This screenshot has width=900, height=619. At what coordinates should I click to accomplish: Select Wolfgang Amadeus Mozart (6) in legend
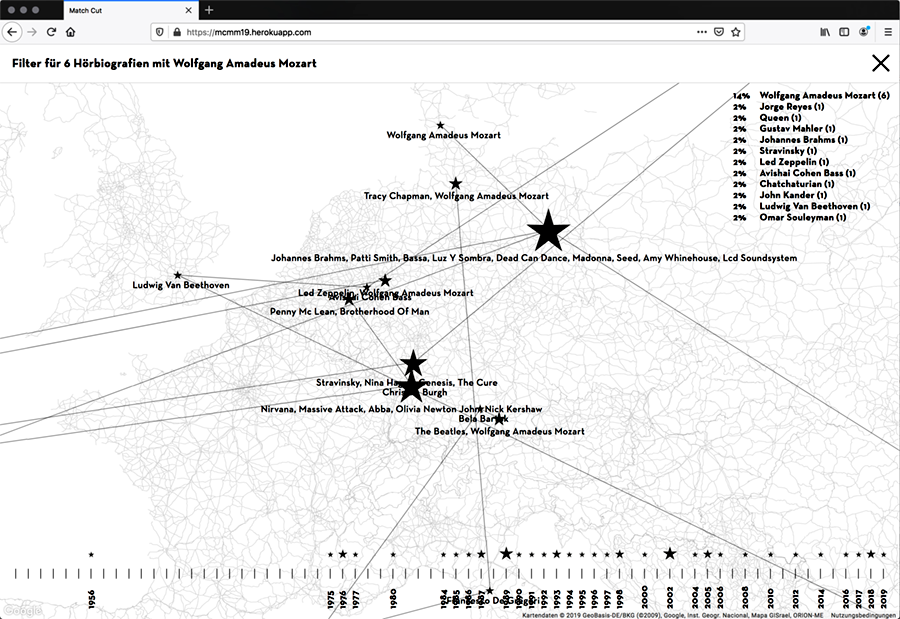click(x=824, y=95)
